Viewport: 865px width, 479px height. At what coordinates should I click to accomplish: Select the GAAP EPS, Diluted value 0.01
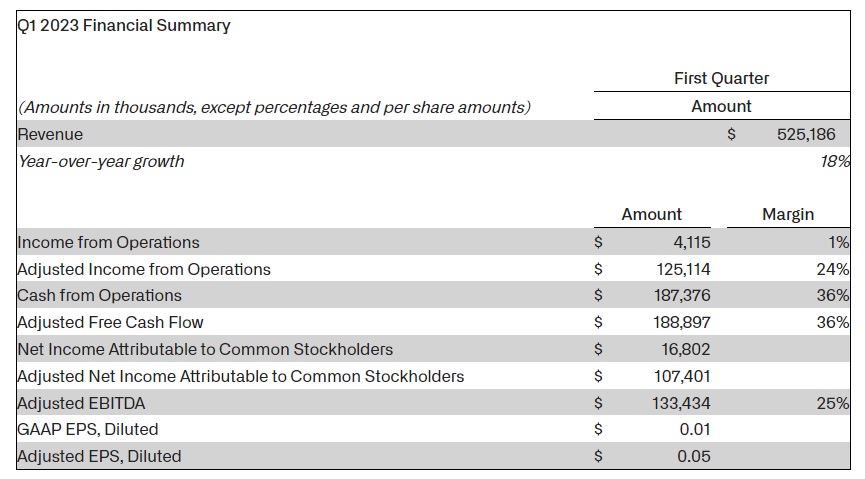695,429
